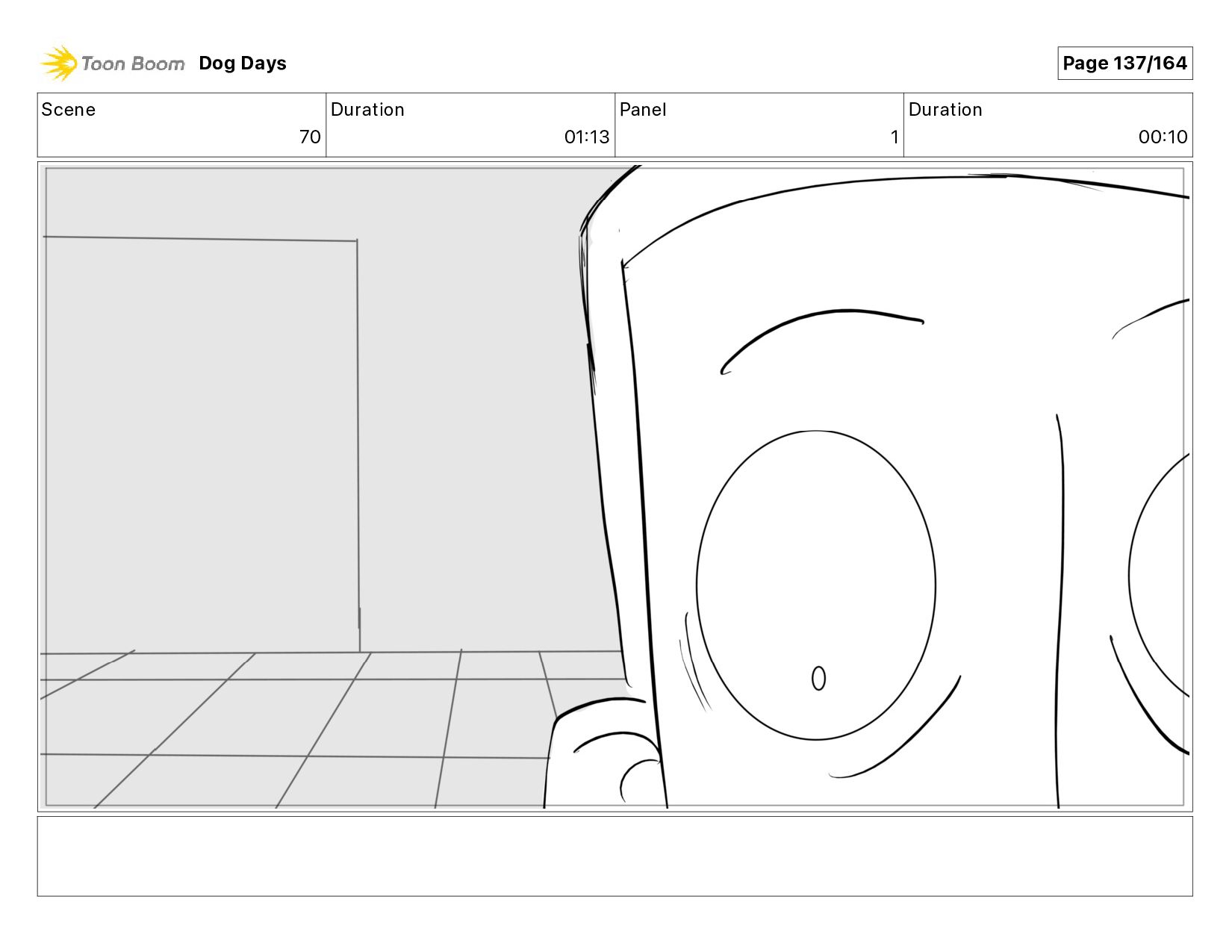Click the empty notes box below panel
Screen dimensions: 1232x952
pos(615,856)
